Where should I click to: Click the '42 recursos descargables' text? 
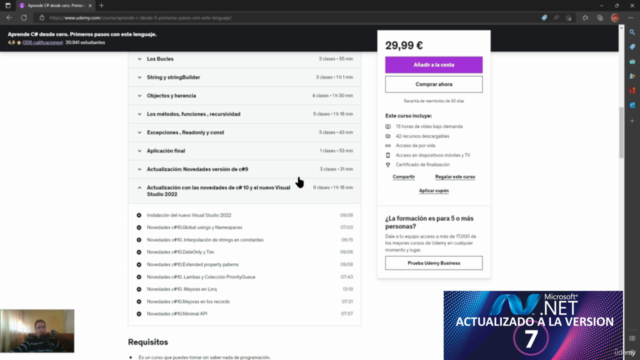pos(422,136)
